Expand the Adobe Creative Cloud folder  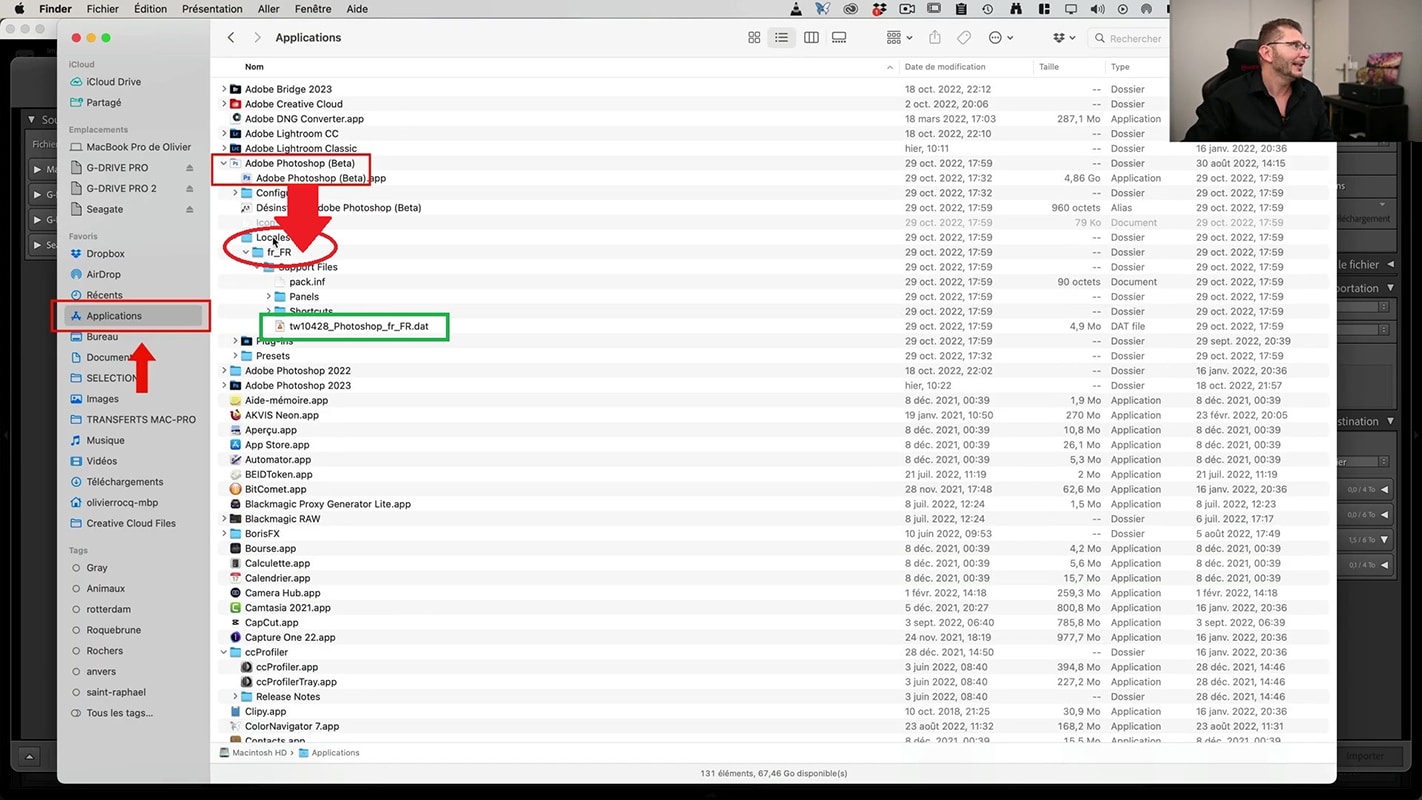pos(224,104)
